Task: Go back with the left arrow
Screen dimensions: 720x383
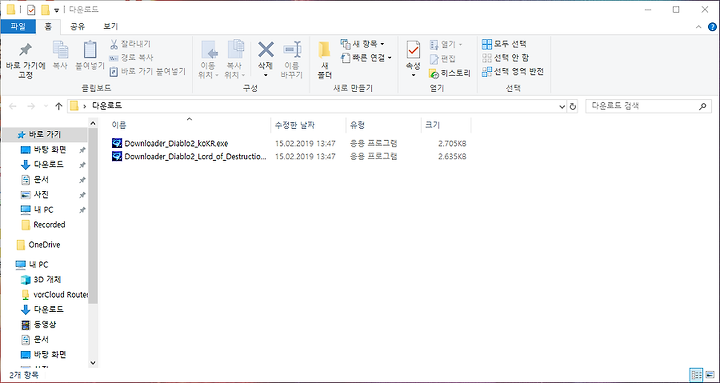Action: pos(12,107)
